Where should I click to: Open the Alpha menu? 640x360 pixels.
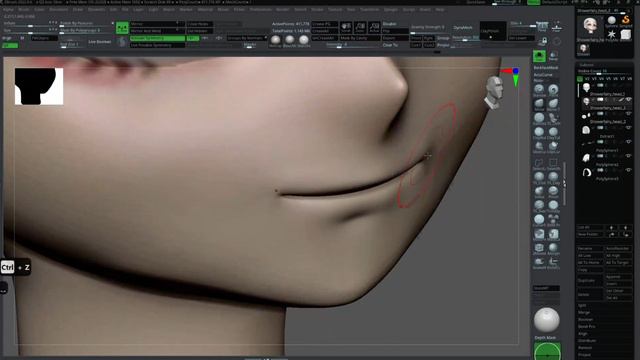[x=8, y=9]
